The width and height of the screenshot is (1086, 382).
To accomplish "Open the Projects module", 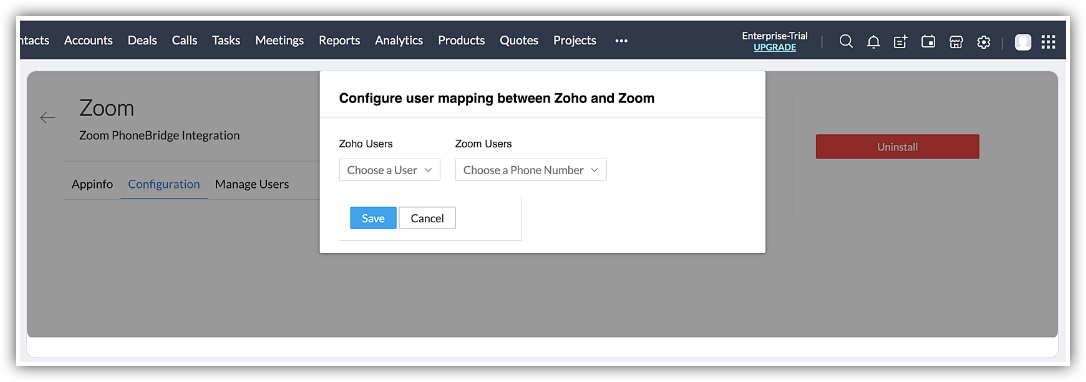I will point(575,40).
